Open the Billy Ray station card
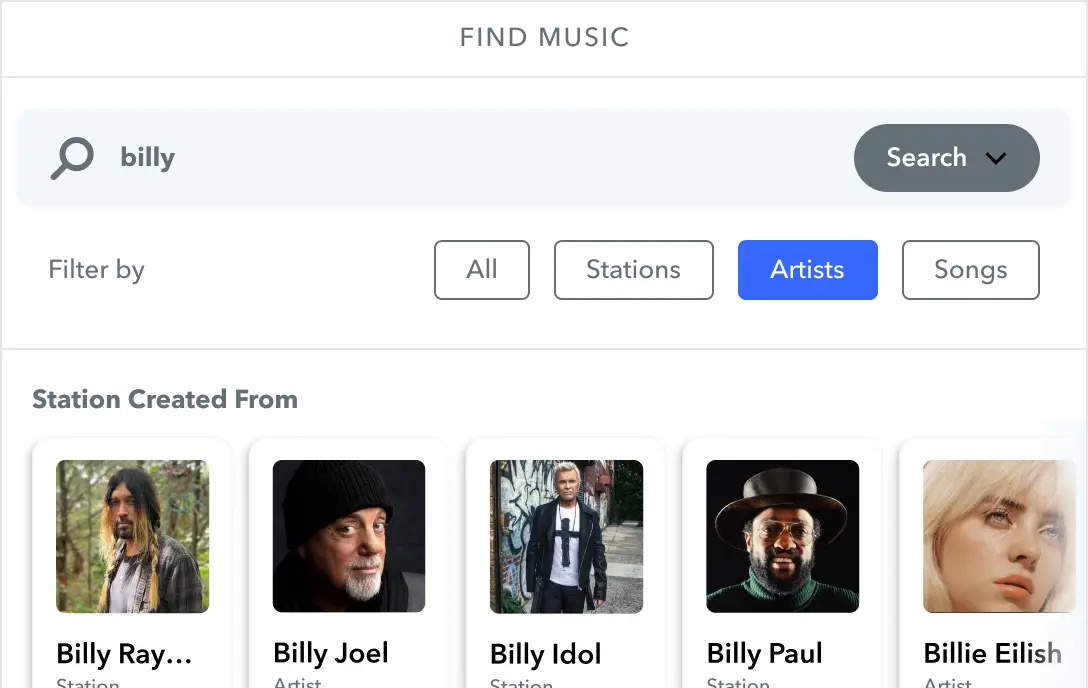Screen dimensions: 1088x688 click(x=131, y=560)
